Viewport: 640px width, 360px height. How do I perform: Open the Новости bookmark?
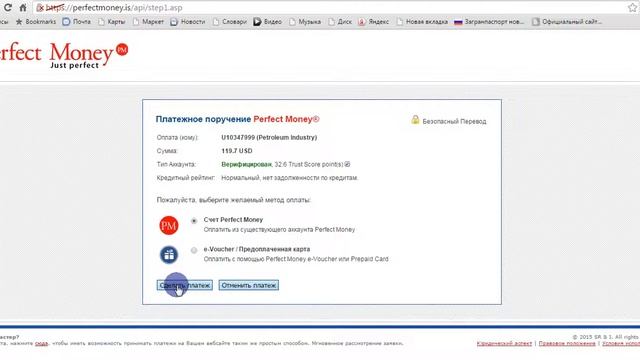click(188, 22)
